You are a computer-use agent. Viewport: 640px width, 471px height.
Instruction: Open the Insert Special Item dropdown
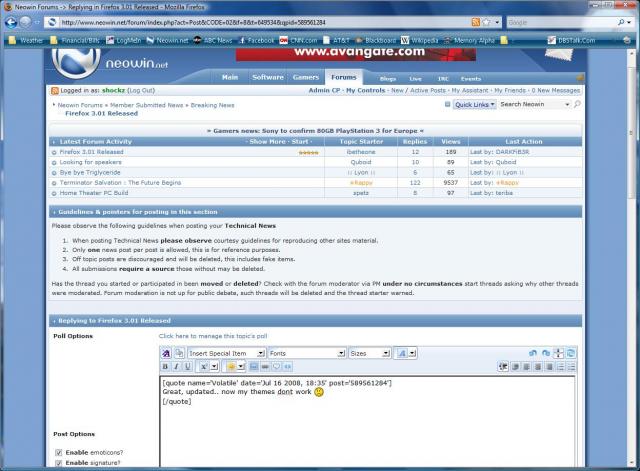(227, 353)
